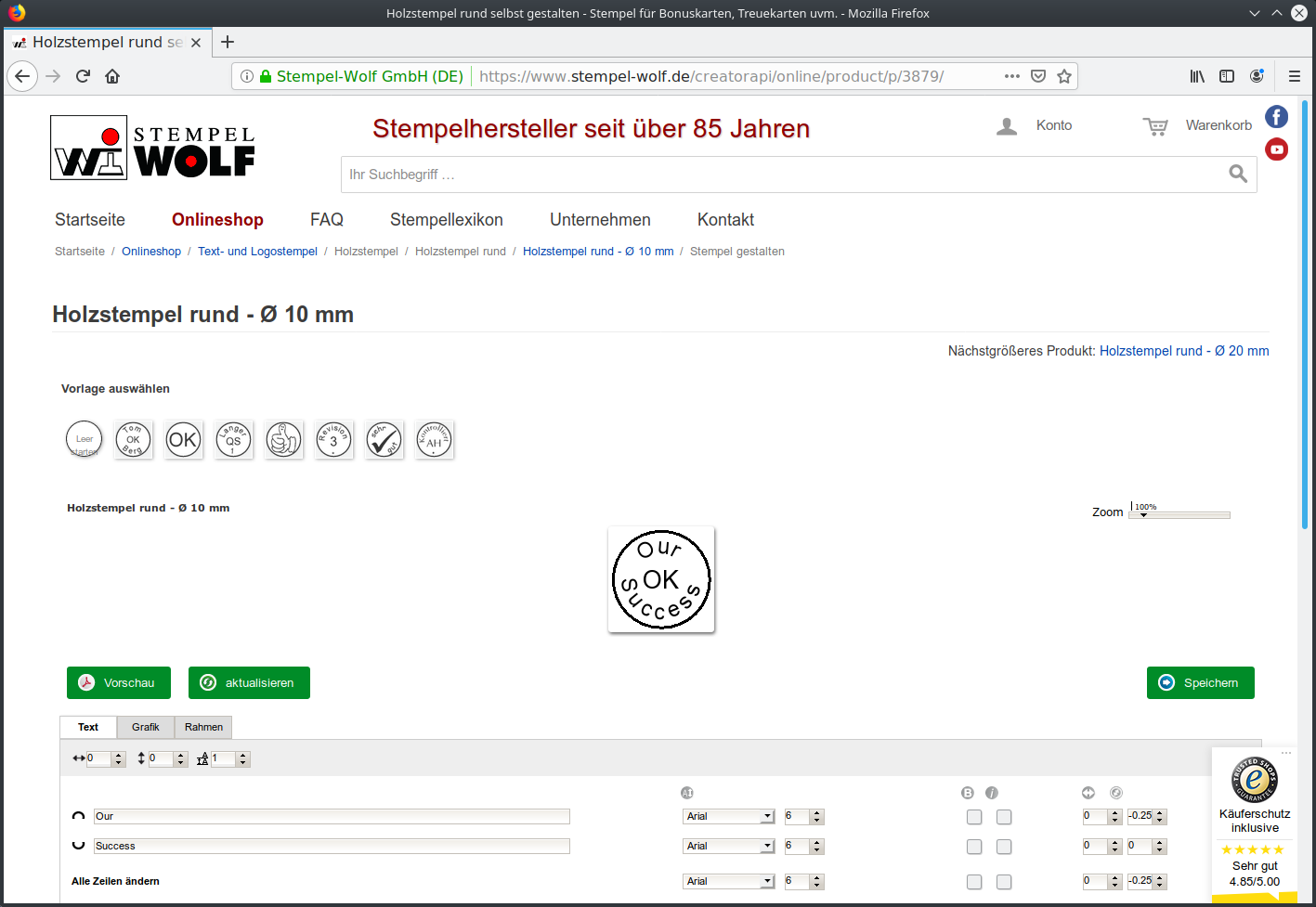The width and height of the screenshot is (1316, 907).
Task: Open the Startseite menu item
Action: point(90,220)
